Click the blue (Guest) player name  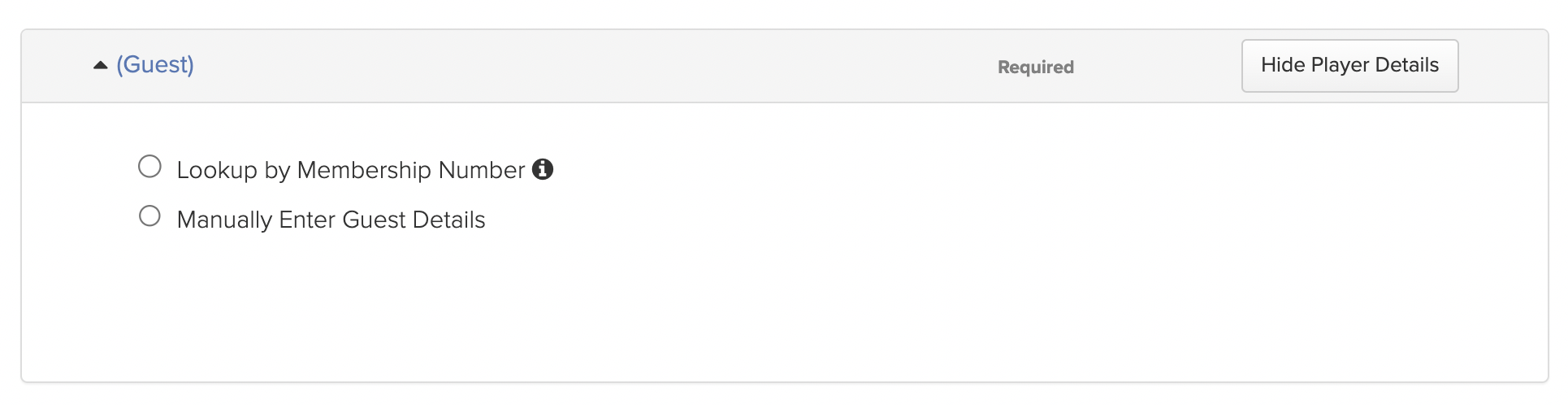155,64
